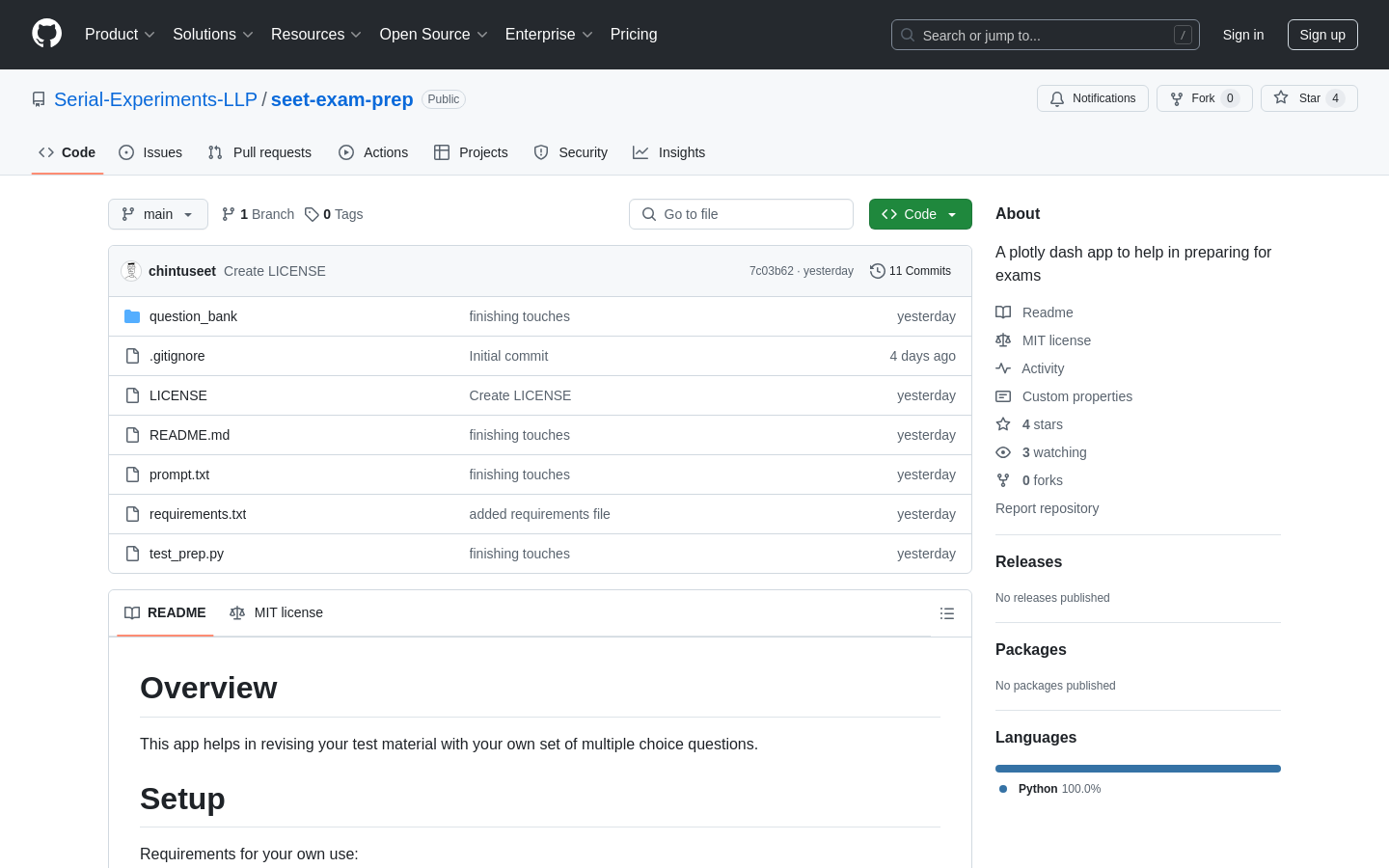Open the README.md file
The height and width of the screenshot is (868, 1389).
pos(190,435)
